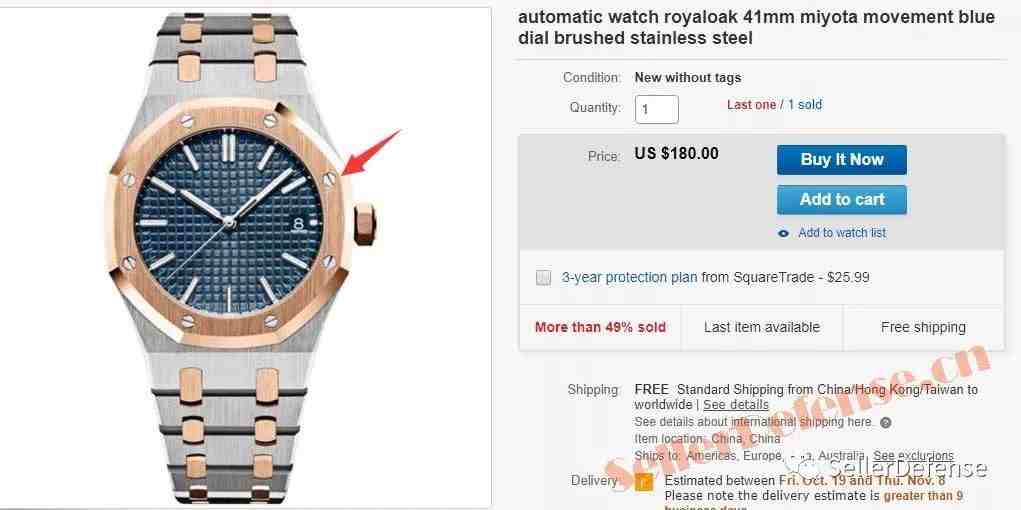The image size is (1021, 510).
Task: Click the orange delivery badge icon
Action: tap(644, 482)
